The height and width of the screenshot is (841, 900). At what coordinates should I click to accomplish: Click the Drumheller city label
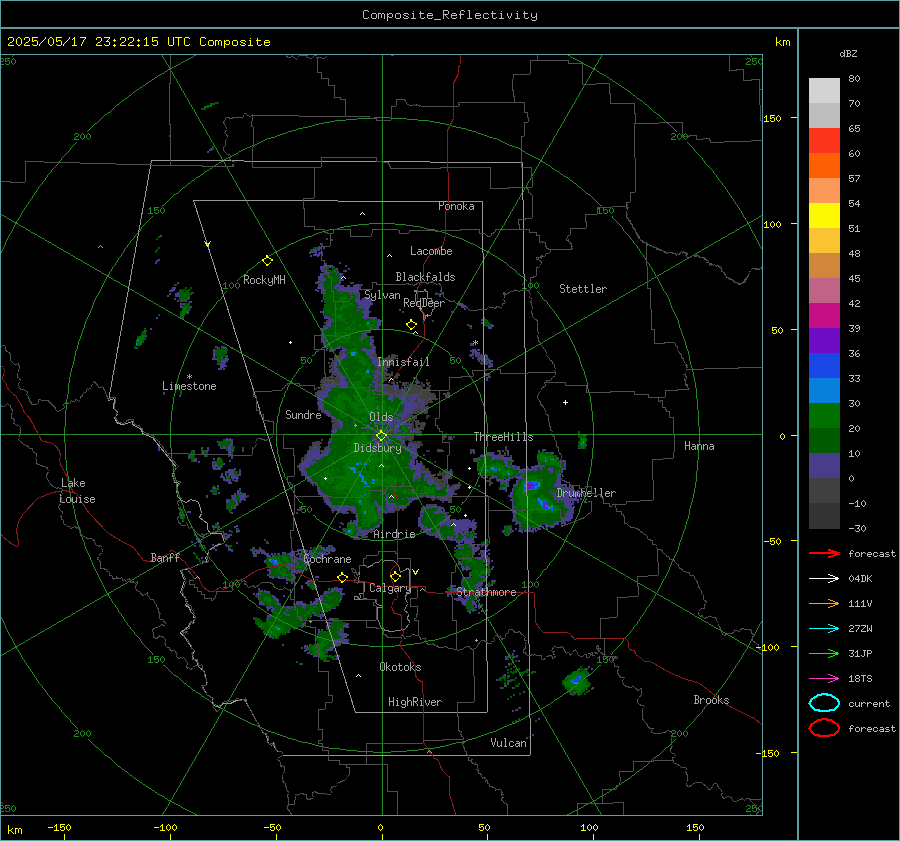tap(586, 493)
